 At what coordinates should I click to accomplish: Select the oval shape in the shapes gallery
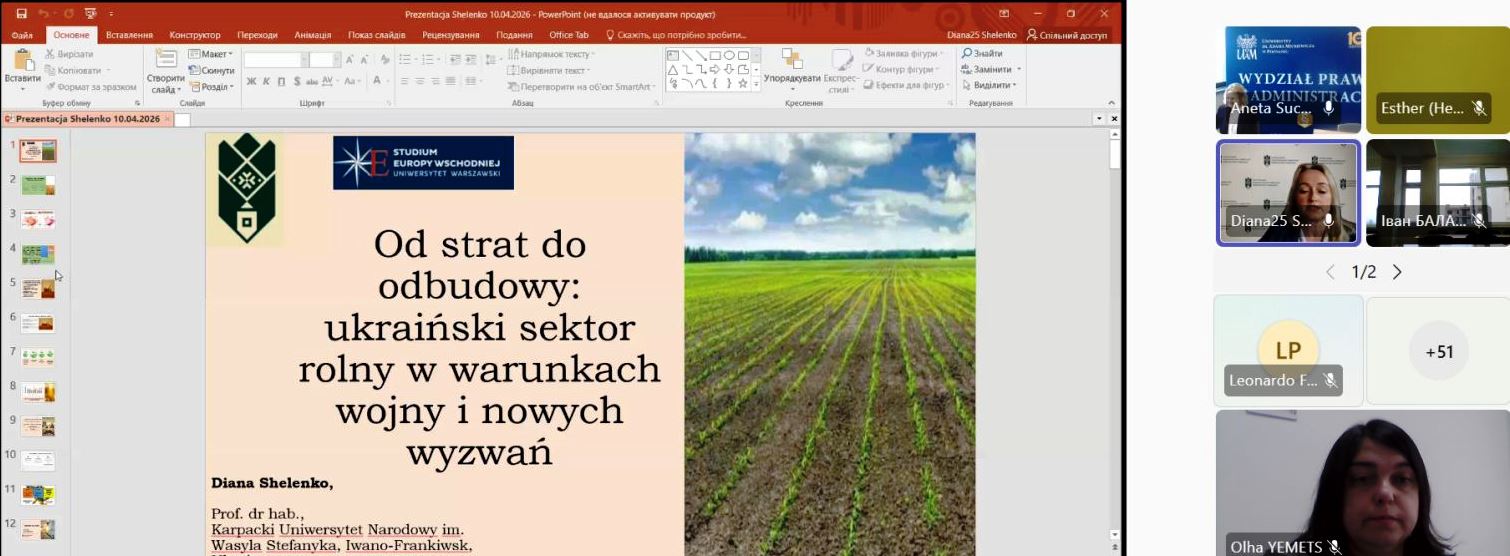[x=729, y=55]
